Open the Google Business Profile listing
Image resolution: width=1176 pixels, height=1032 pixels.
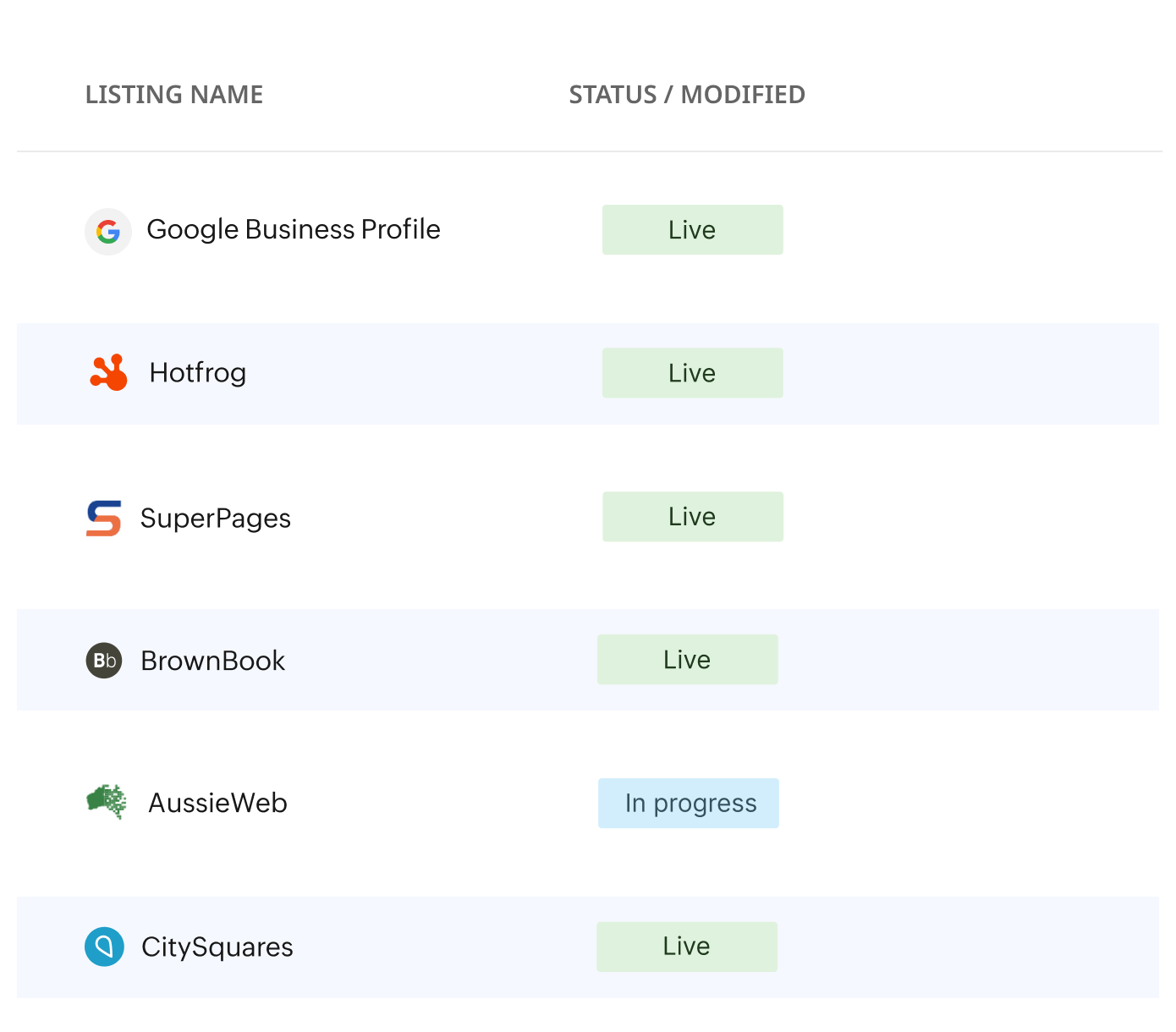coord(294,229)
